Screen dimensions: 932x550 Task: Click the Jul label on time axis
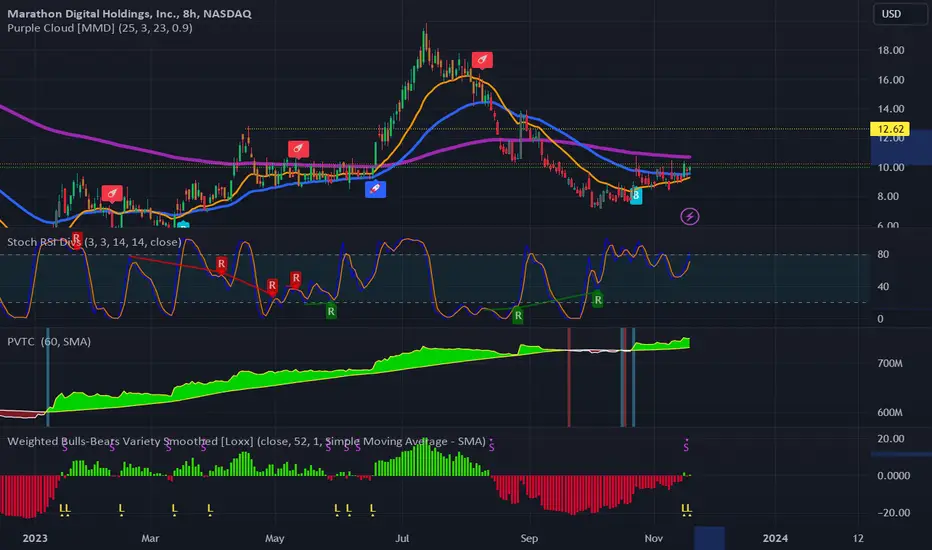(x=402, y=538)
